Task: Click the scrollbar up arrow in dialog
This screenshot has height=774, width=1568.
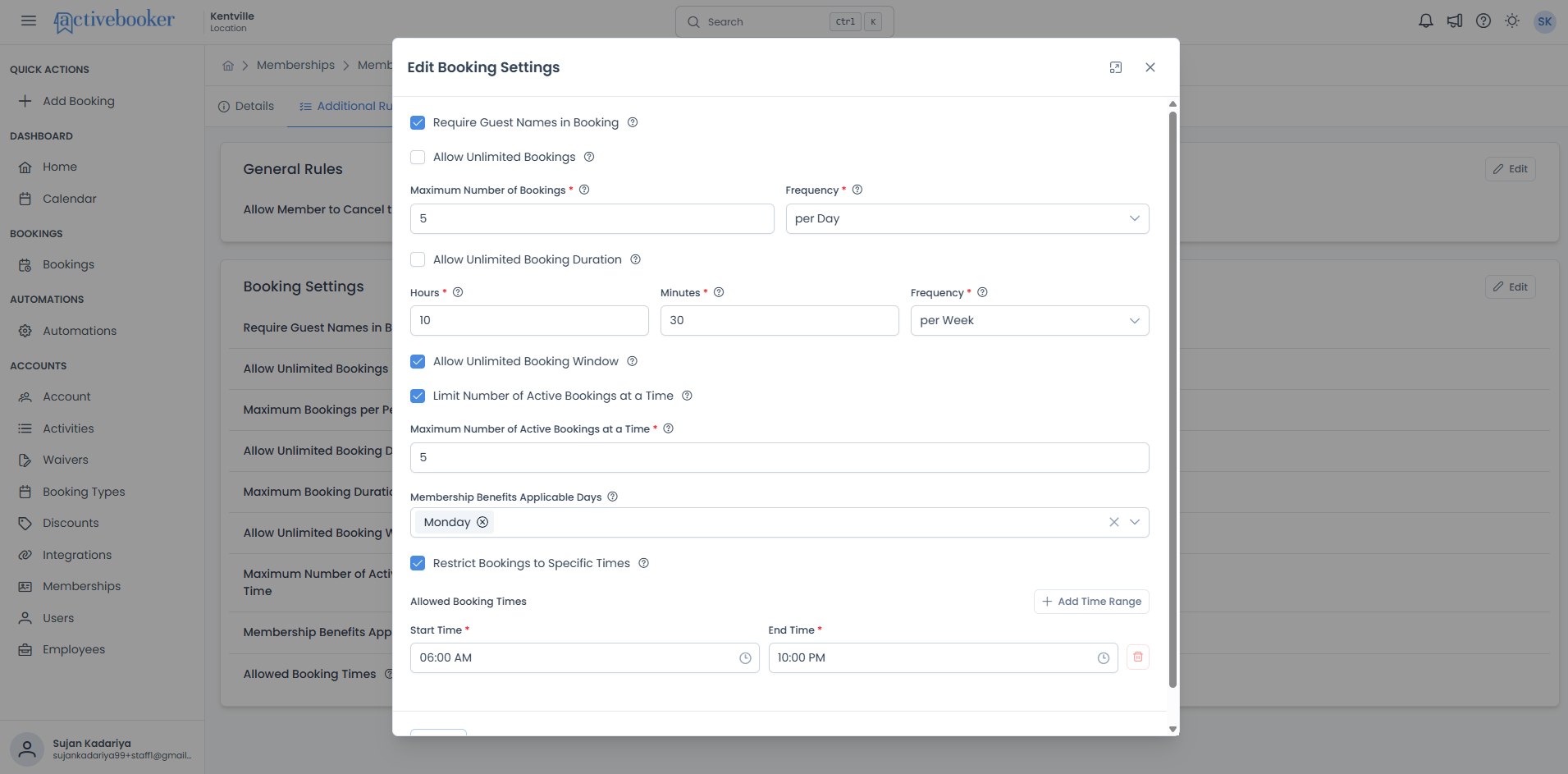Action: point(1173,104)
